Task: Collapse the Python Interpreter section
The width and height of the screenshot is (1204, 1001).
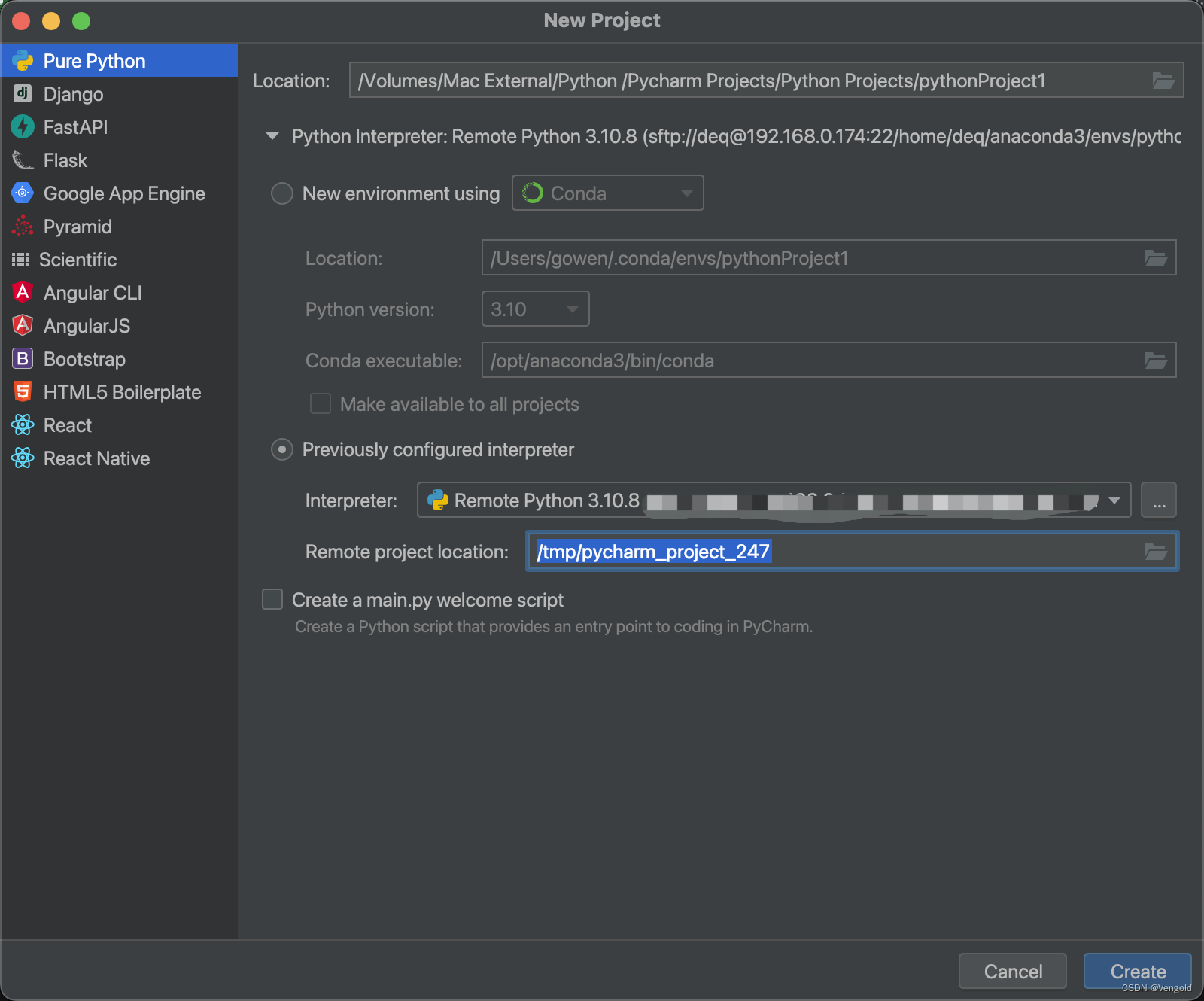Action: (272, 136)
